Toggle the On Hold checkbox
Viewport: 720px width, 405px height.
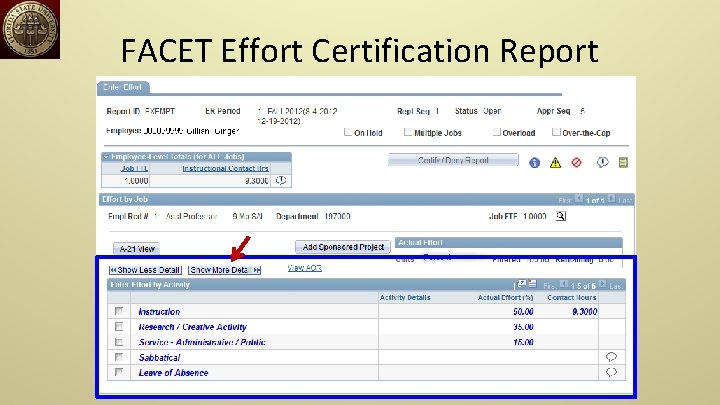[348, 132]
